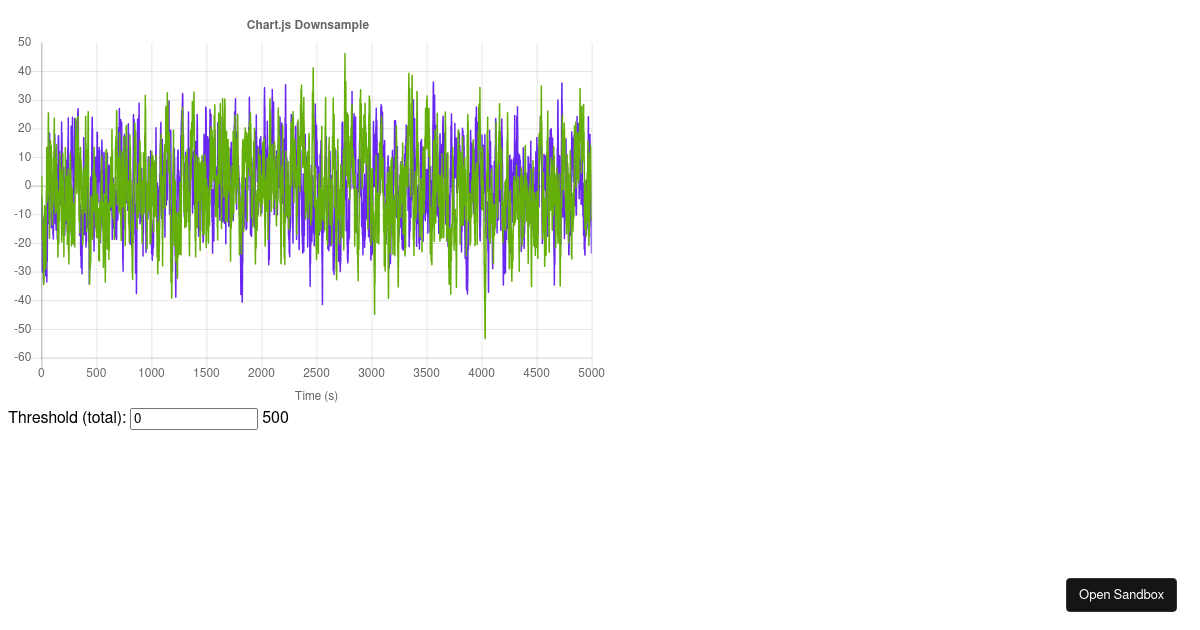This screenshot has height=630, width=1200.
Task: Click the 500 label beside the input
Action: (274, 417)
